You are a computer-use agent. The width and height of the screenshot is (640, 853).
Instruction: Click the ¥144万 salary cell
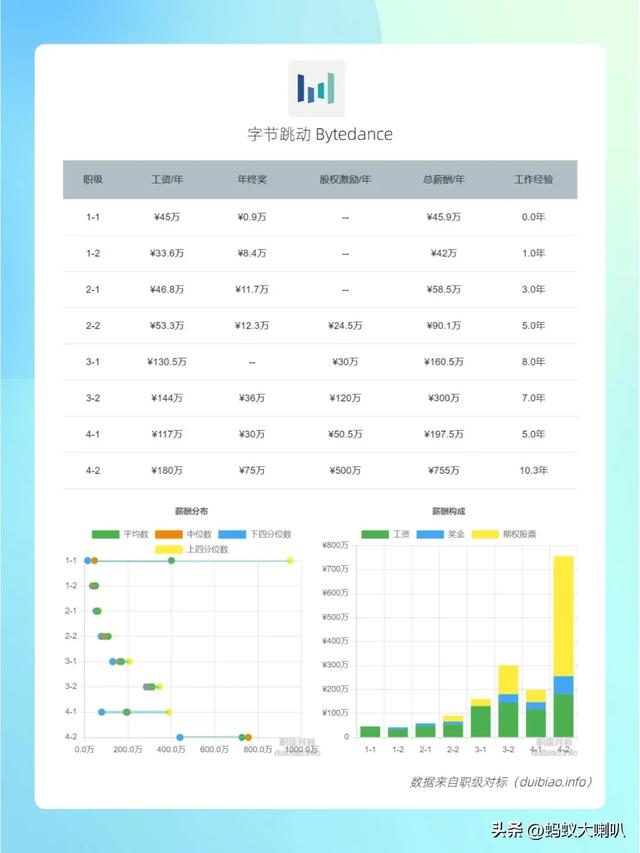click(x=167, y=398)
